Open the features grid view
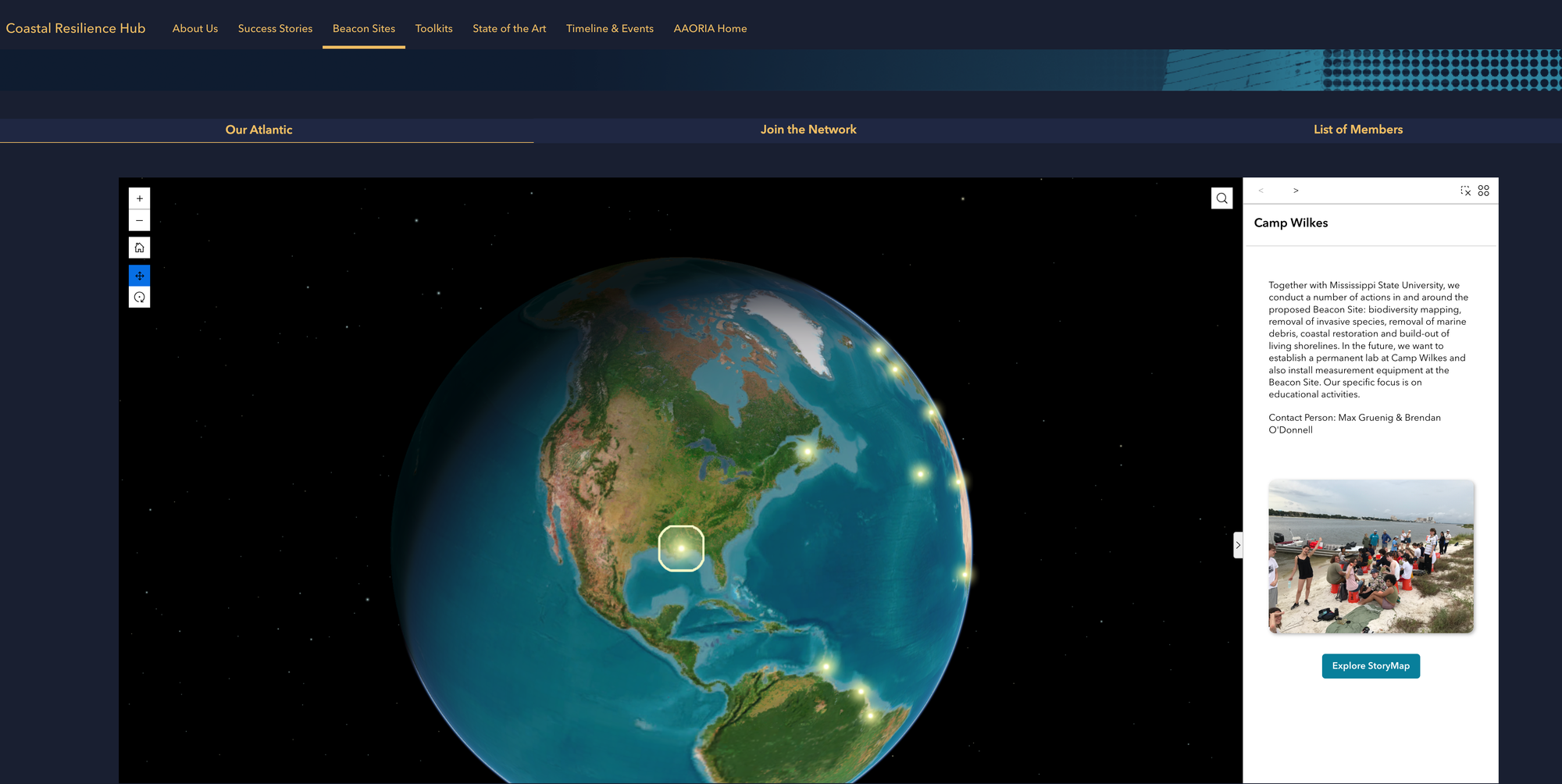Screen dimensions: 1562x784 [x=1483, y=191]
